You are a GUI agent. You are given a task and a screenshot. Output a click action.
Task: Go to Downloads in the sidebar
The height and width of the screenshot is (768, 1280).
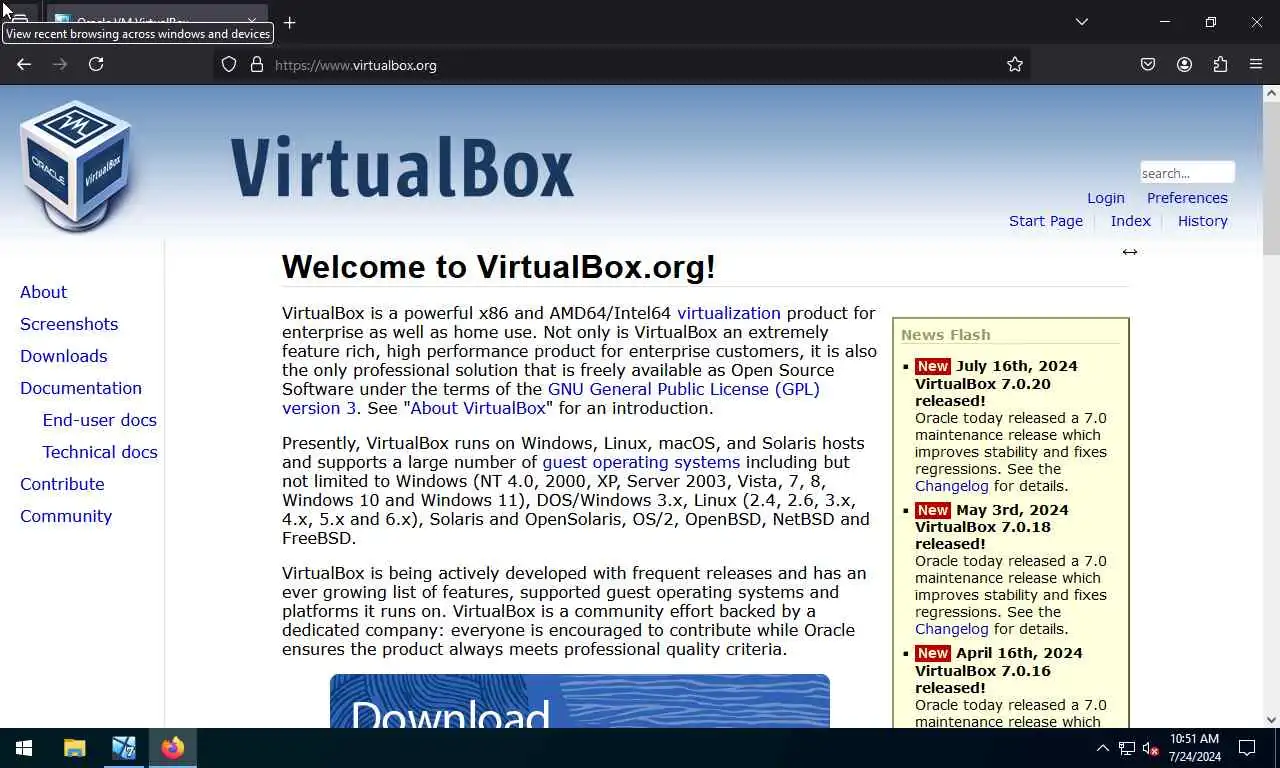tap(64, 356)
